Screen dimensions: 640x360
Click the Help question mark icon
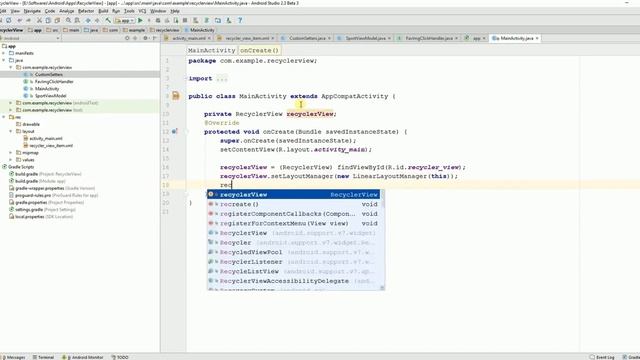(240, 20)
